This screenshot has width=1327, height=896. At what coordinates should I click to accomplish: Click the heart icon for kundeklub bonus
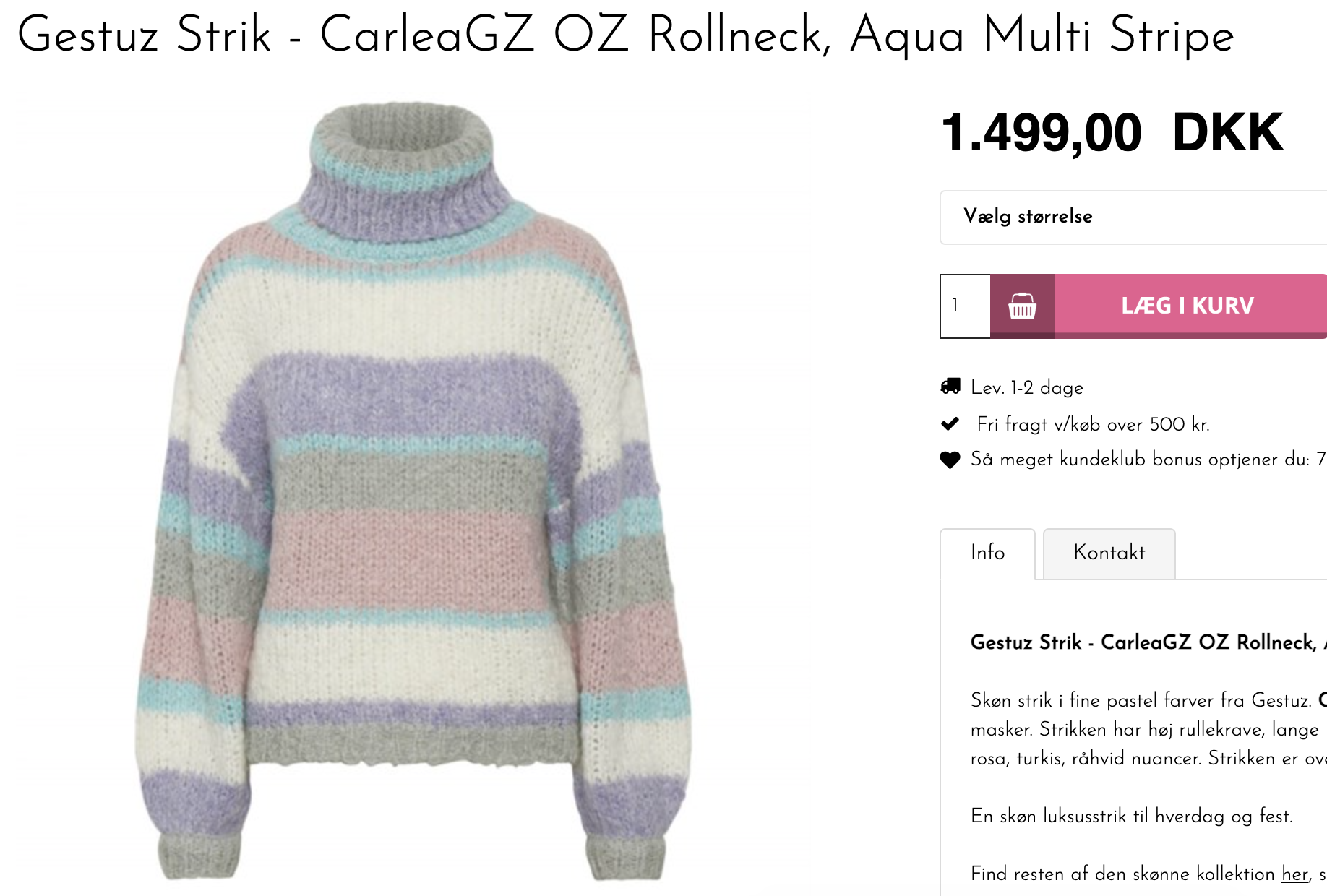(950, 460)
